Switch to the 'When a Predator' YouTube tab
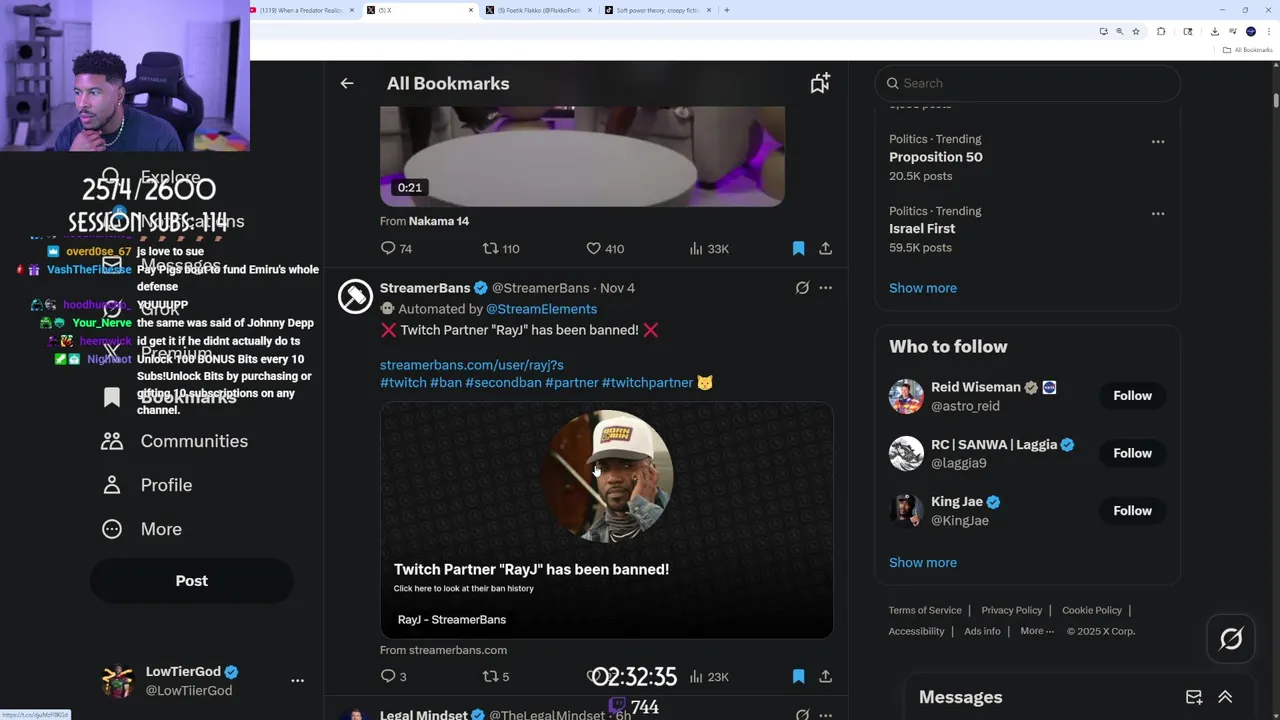 [300, 10]
